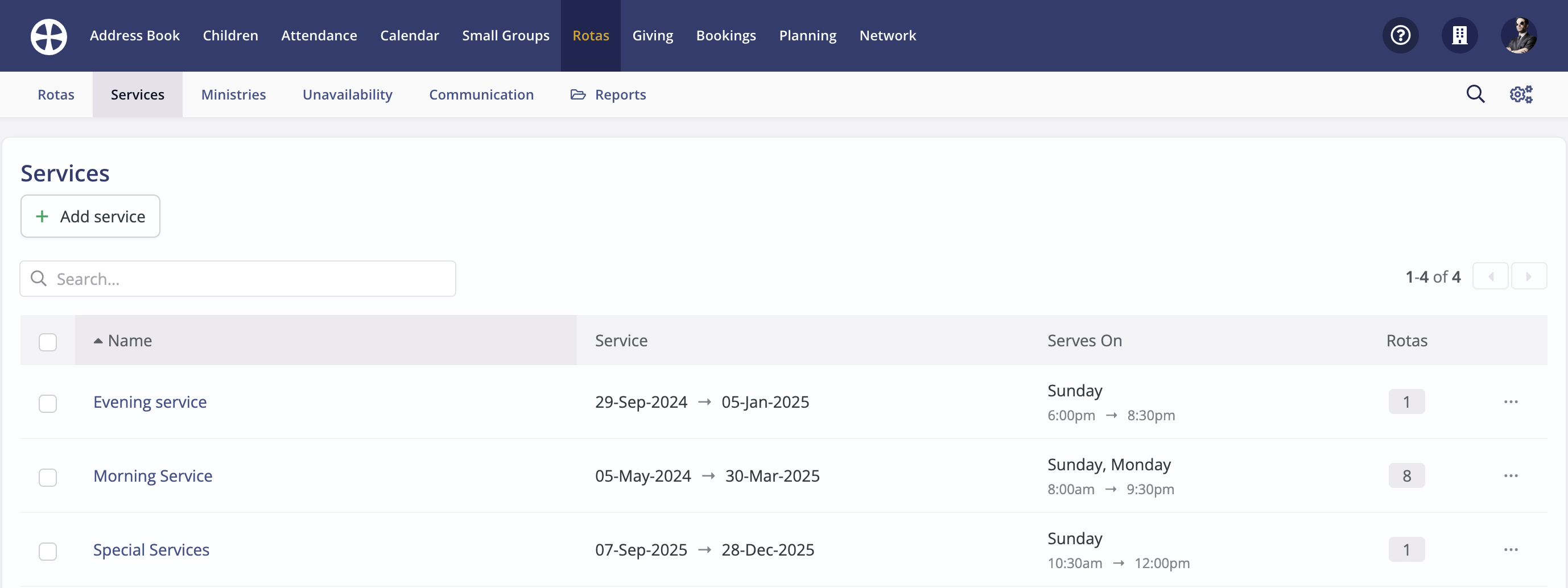
Task: Click the 8 rotas badge for Morning Service
Action: tap(1406, 476)
